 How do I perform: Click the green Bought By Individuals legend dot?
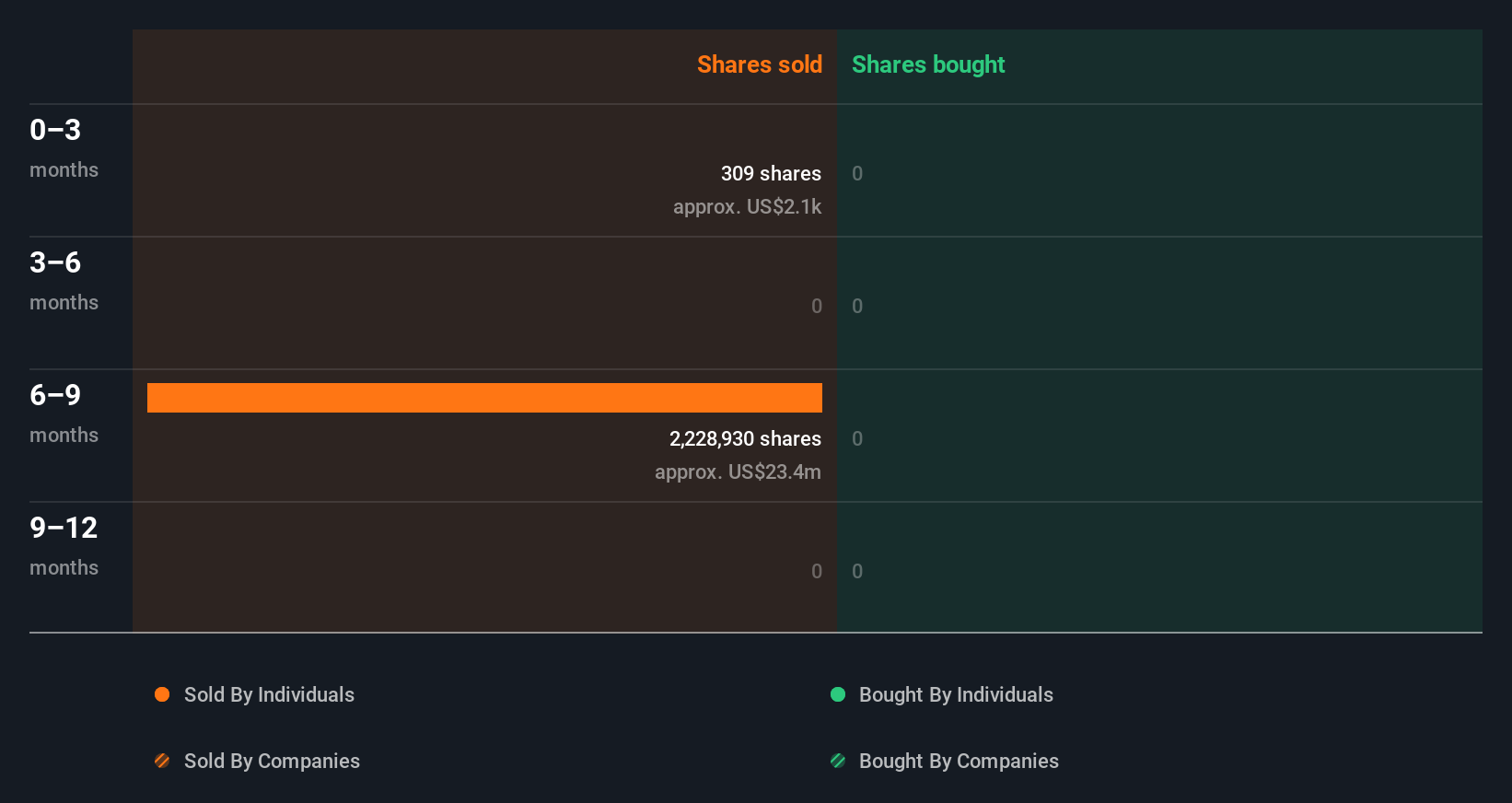coord(838,694)
